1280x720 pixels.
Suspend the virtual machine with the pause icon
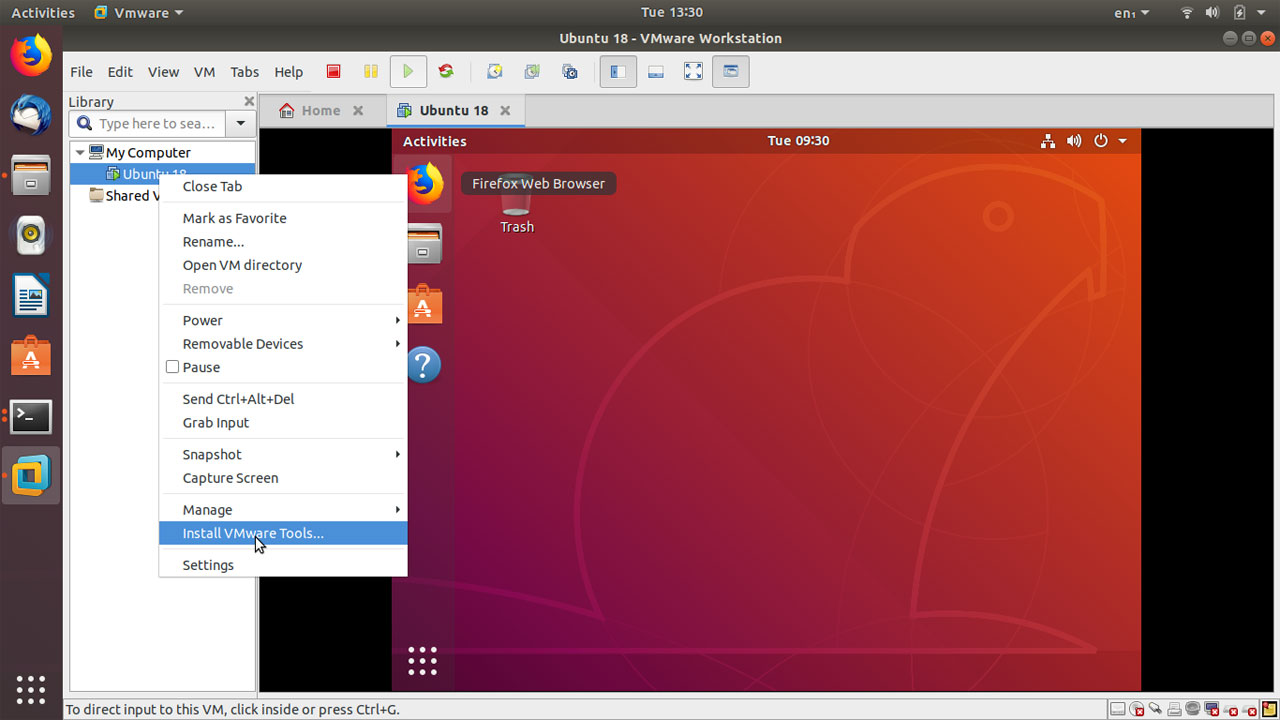pos(371,71)
